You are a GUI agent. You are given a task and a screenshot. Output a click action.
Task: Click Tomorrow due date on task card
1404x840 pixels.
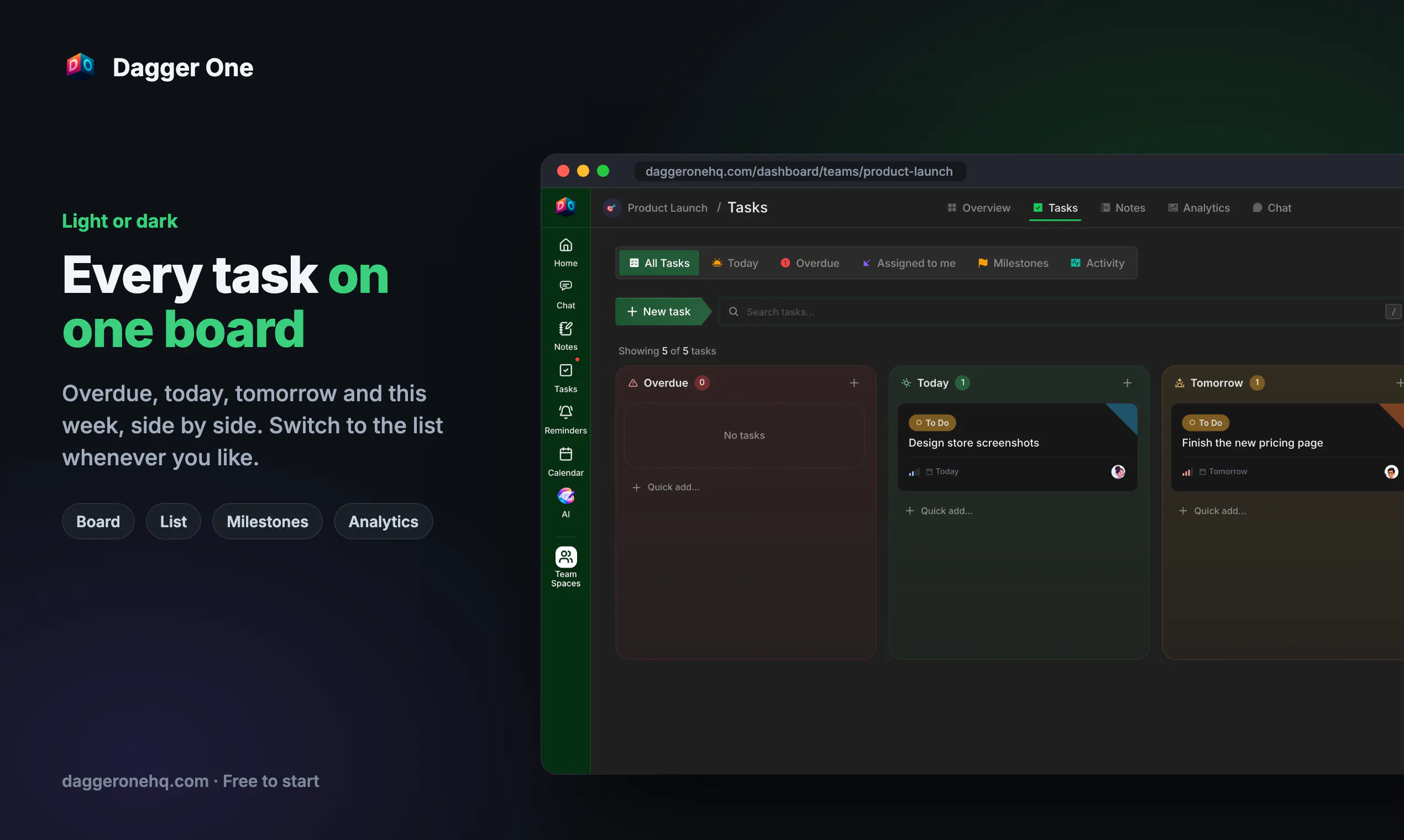[1223, 471]
